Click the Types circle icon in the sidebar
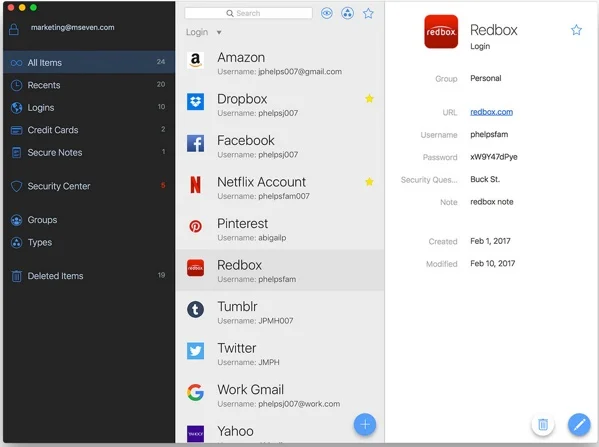Viewport: 599px width, 447px height. (16, 243)
